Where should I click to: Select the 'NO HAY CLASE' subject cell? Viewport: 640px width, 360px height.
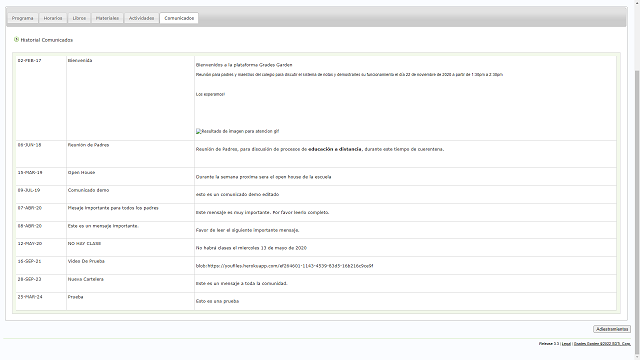130,248
